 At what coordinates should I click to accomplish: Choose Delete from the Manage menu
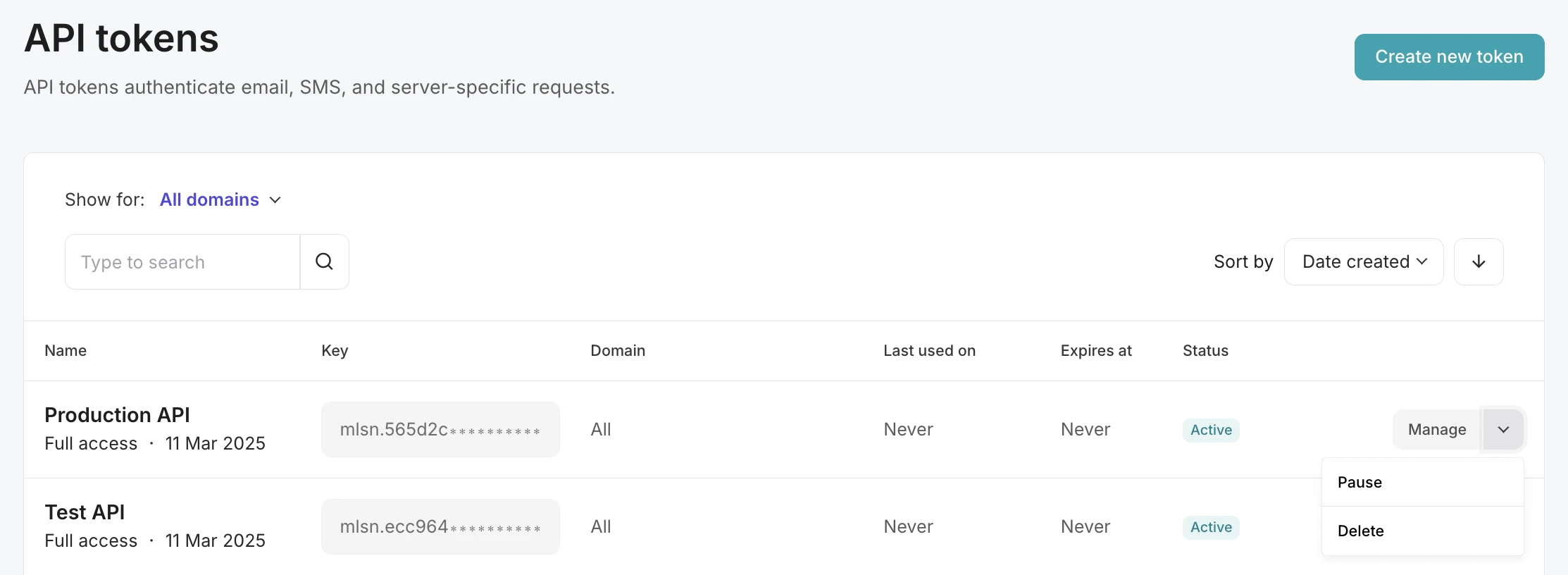[1360, 531]
